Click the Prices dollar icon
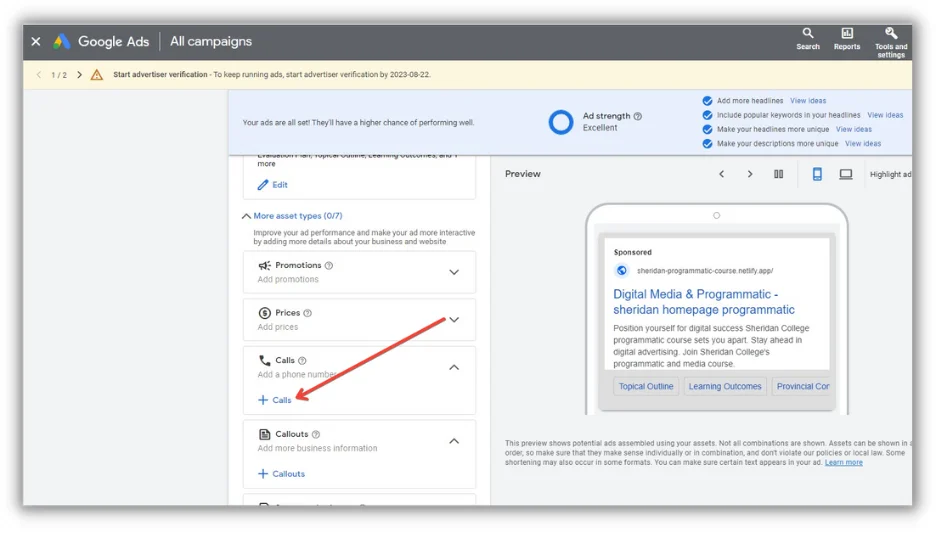 tap(264, 313)
